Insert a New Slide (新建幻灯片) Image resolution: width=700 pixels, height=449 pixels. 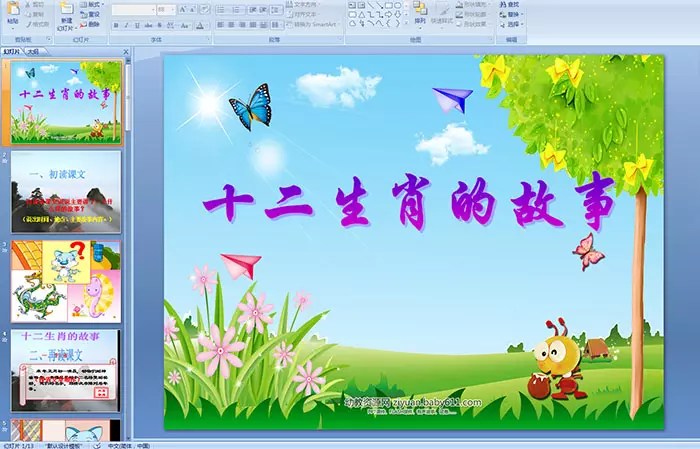66,17
